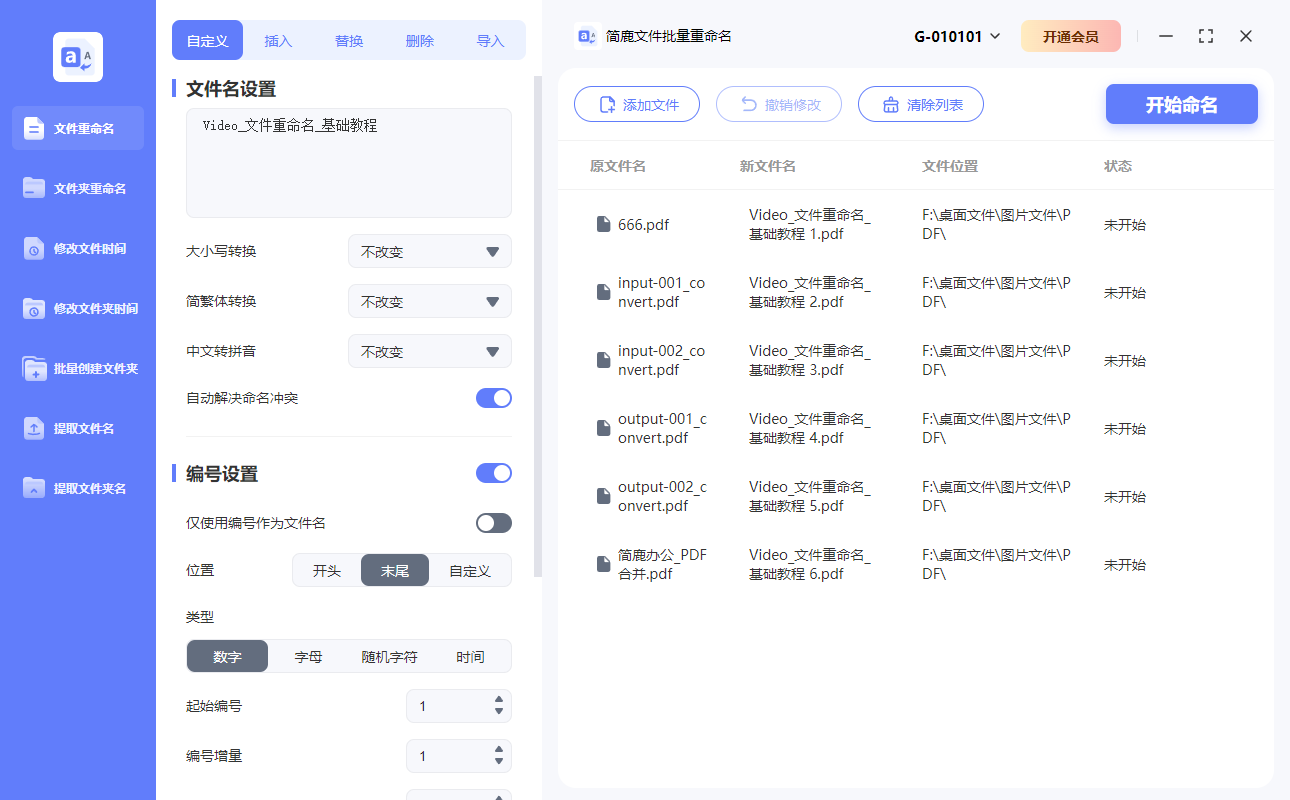
Task: Open the 文件夹重命名 sidebar tool
Action: click(77, 188)
